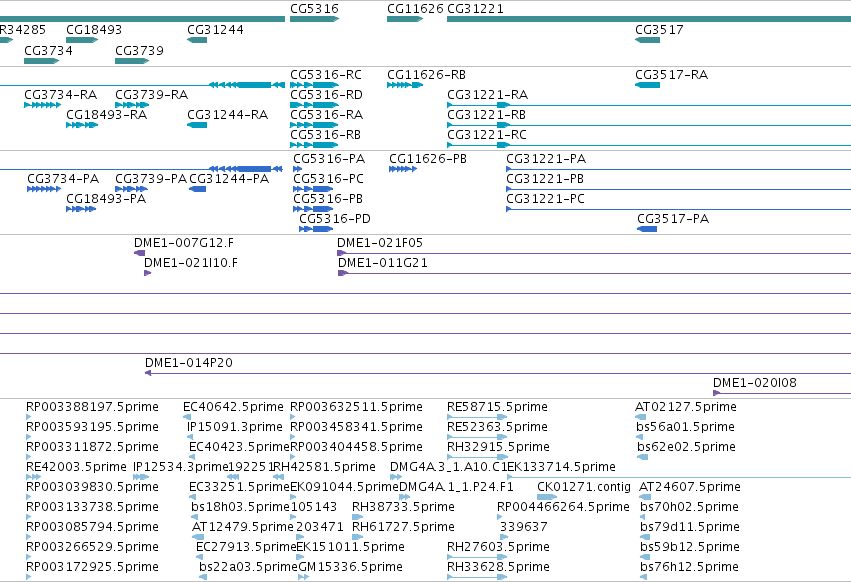
Task: Select protein CG5316-PA
Action: (297, 169)
